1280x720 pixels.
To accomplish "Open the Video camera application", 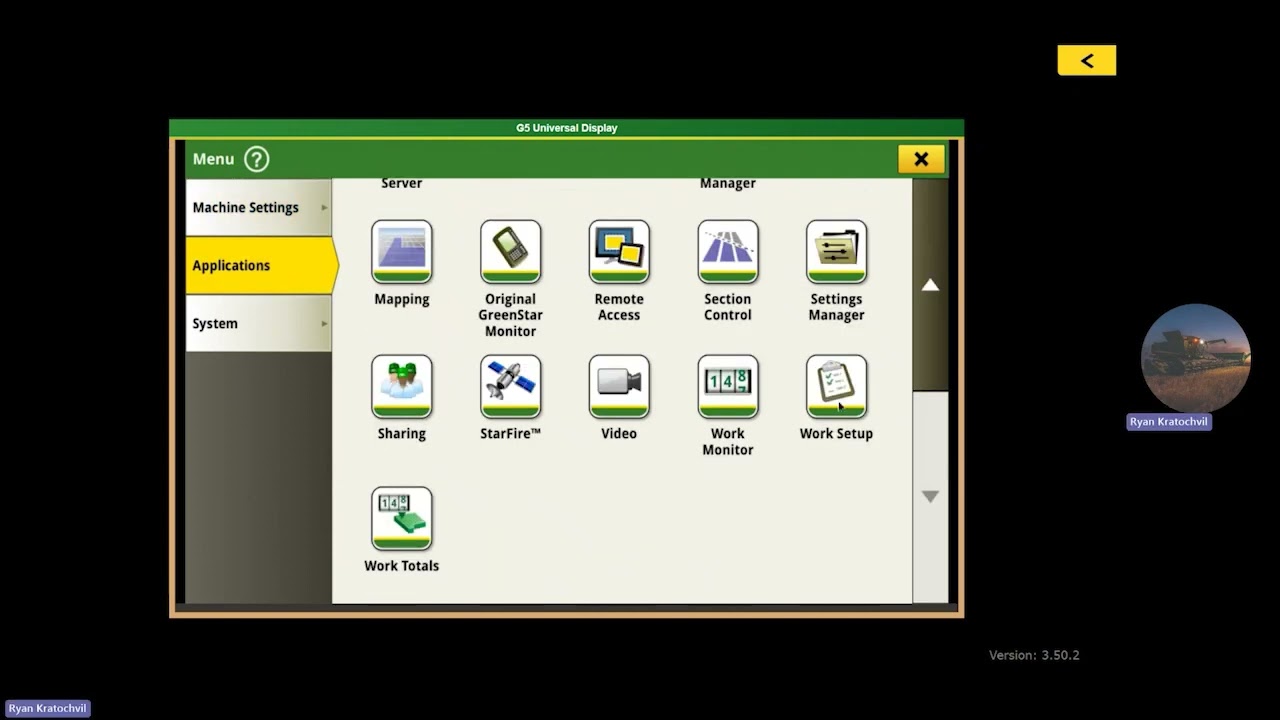I will point(619,386).
